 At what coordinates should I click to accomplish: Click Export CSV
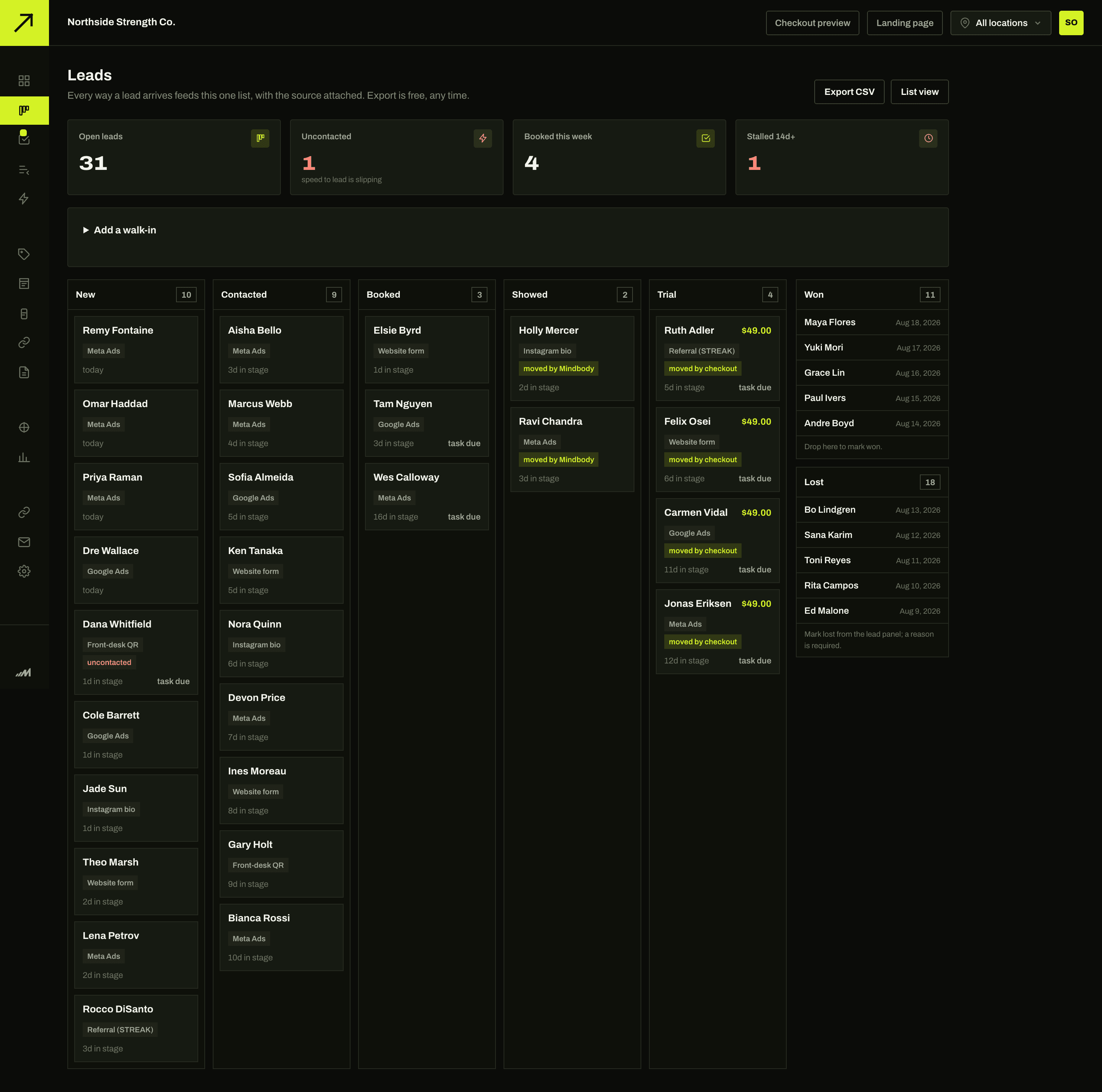tap(849, 92)
